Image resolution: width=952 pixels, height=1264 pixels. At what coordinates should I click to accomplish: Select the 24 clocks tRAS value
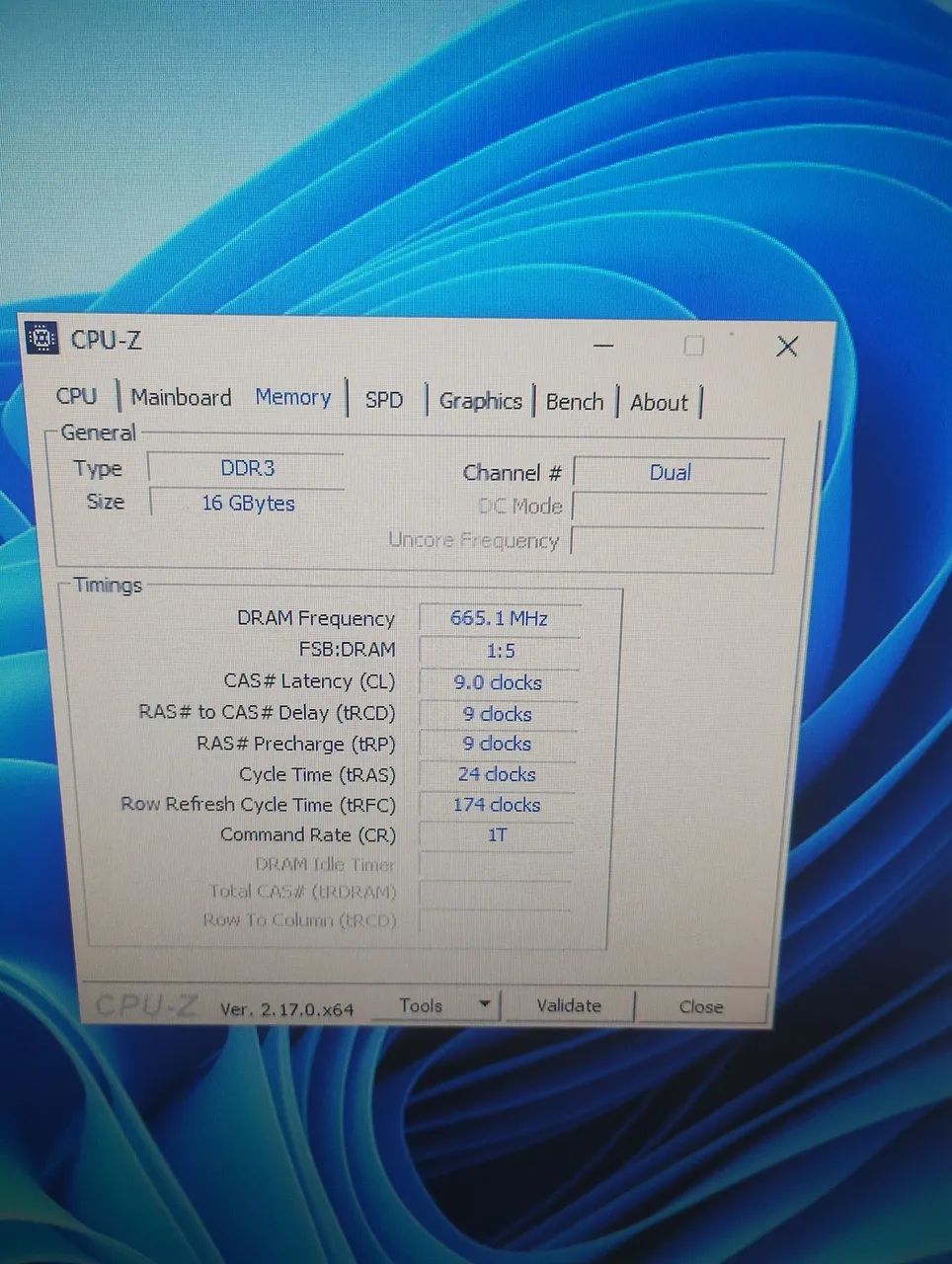click(x=497, y=774)
